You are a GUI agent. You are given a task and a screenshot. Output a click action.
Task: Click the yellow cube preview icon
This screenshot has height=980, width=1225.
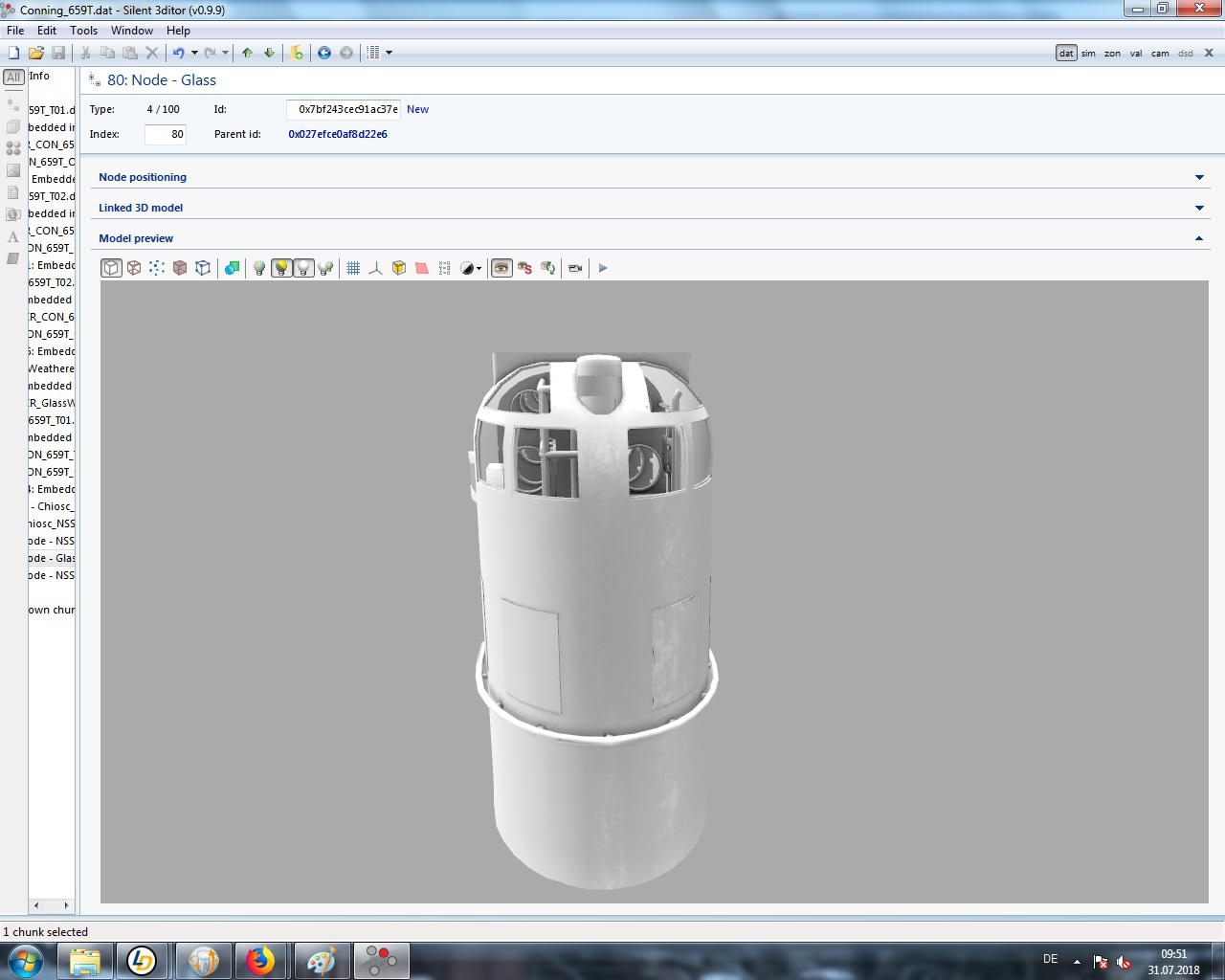coord(399,268)
